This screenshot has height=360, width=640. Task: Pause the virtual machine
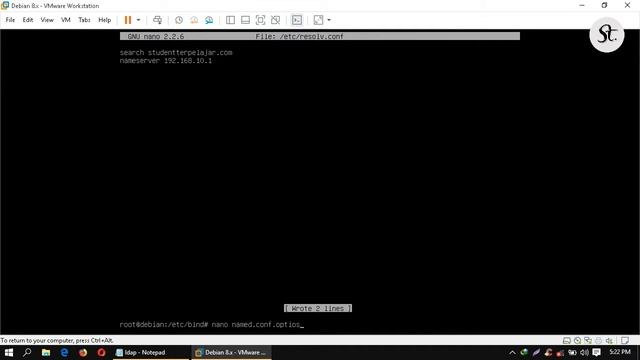pos(128,20)
